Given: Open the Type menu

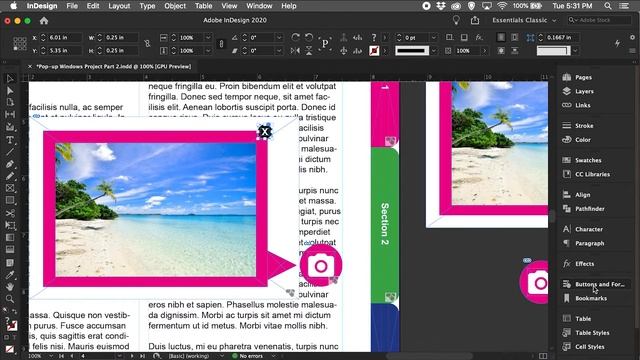Looking at the screenshot, I should pos(147,6).
